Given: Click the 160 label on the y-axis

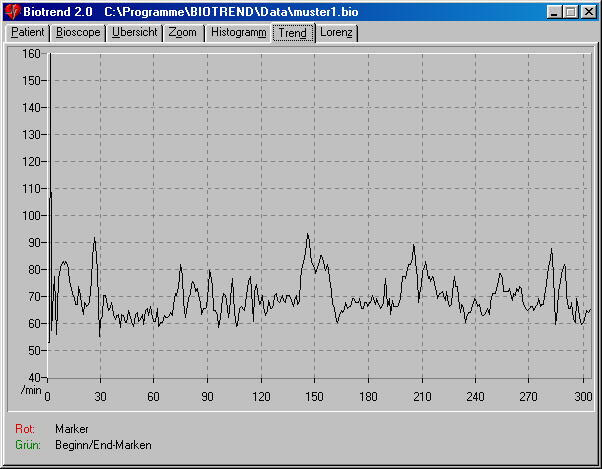Looking at the screenshot, I should click(31, 54).
